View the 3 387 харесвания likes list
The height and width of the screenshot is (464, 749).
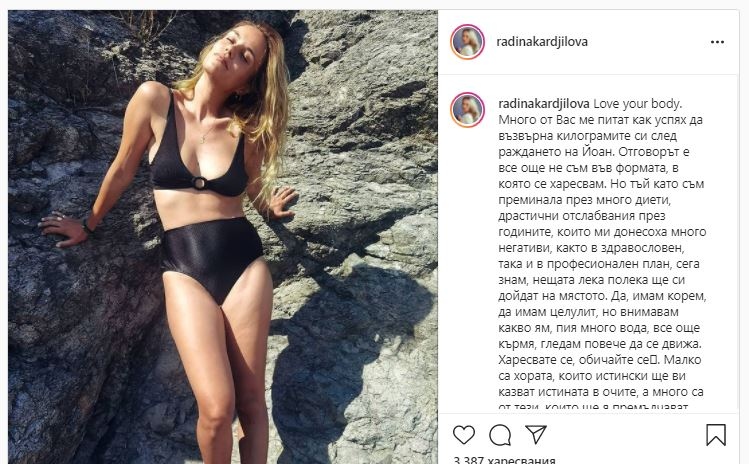(x=504, y=460)
